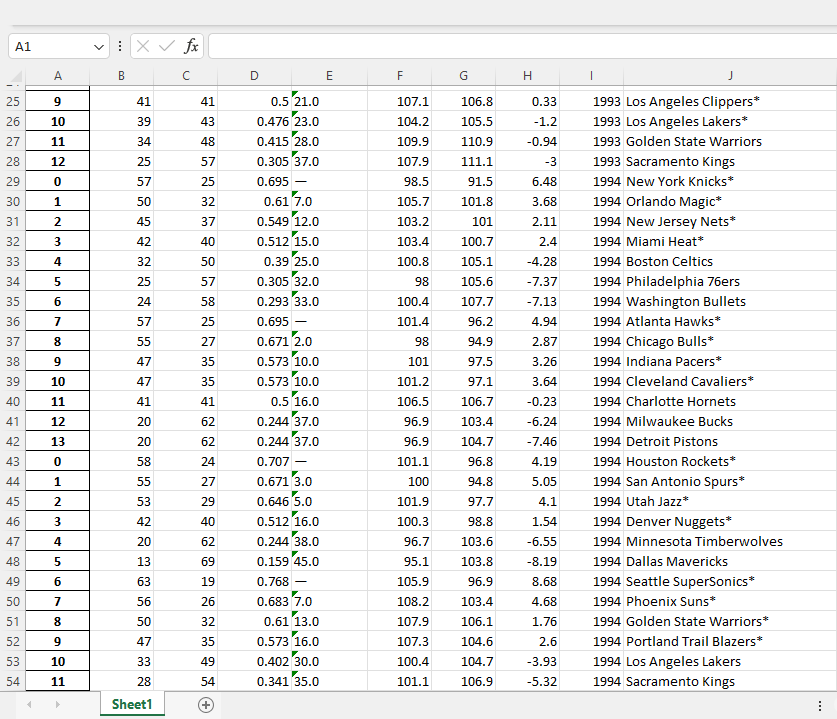Click the Cancel X formula icon
Viewport: 837px width, 719px height.
click(x=143, y=46)
